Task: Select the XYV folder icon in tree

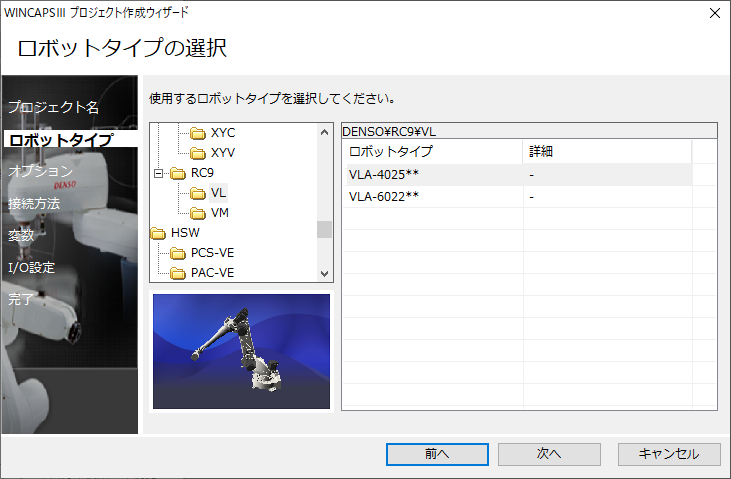Action: [x=197, y=152]
